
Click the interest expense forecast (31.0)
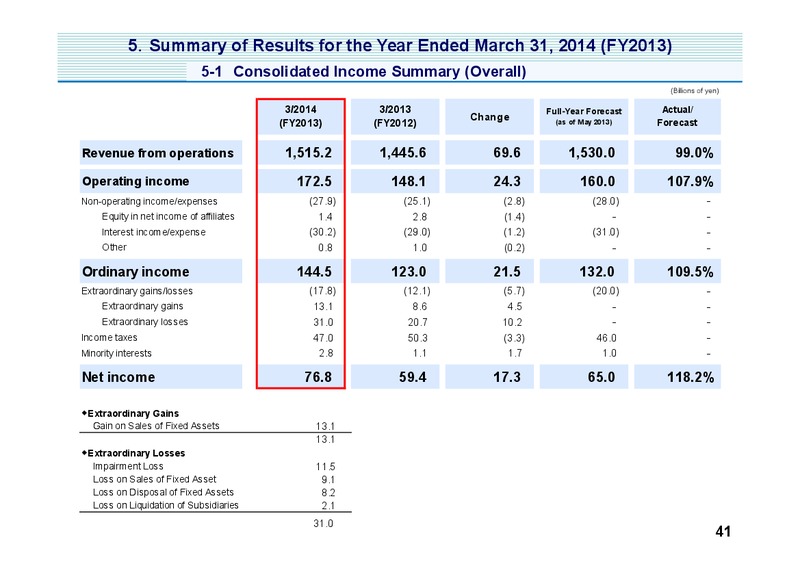(x=606, y=232)
